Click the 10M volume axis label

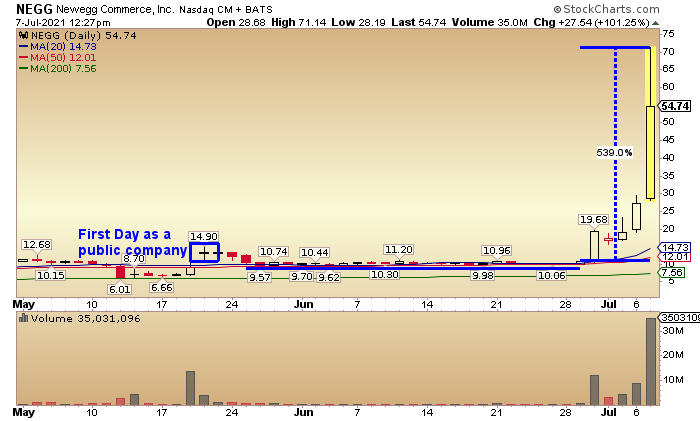[x=673, y=380]
